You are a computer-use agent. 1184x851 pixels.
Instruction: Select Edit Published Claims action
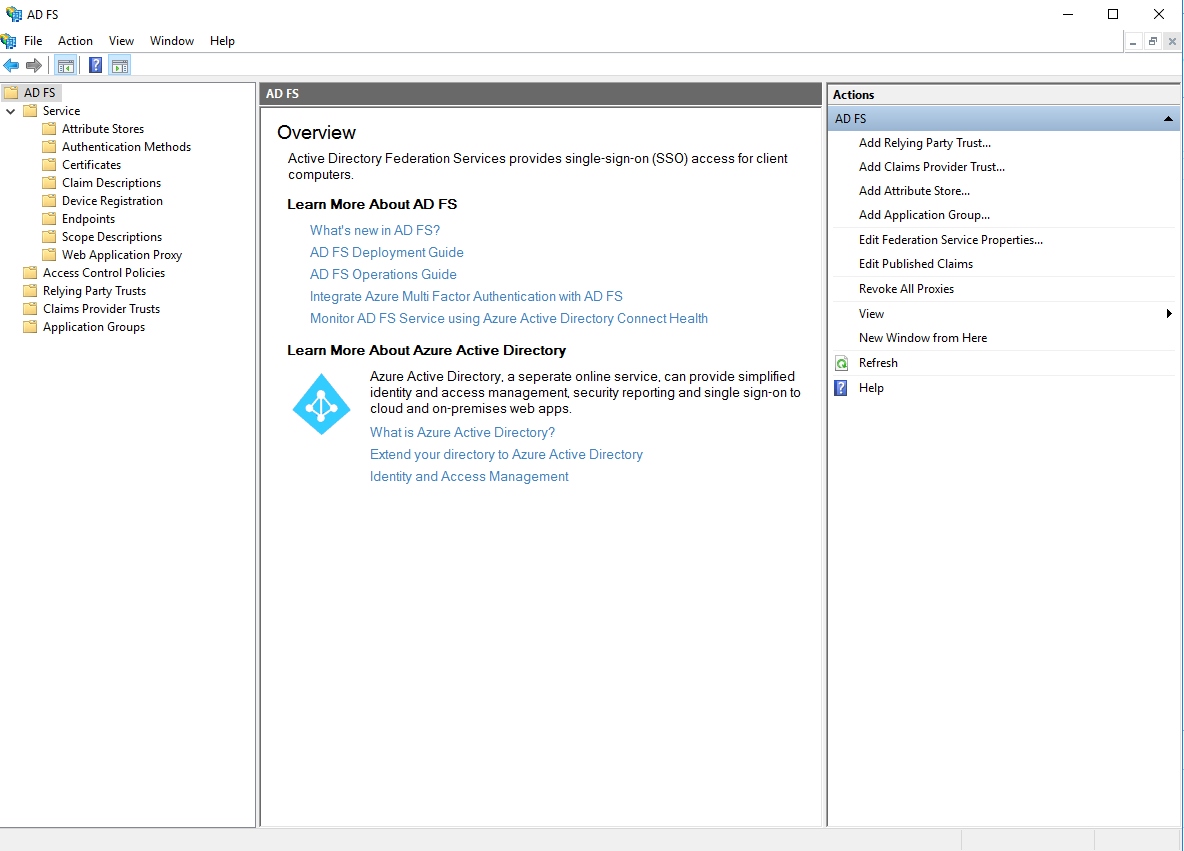(x=916, y=264)
